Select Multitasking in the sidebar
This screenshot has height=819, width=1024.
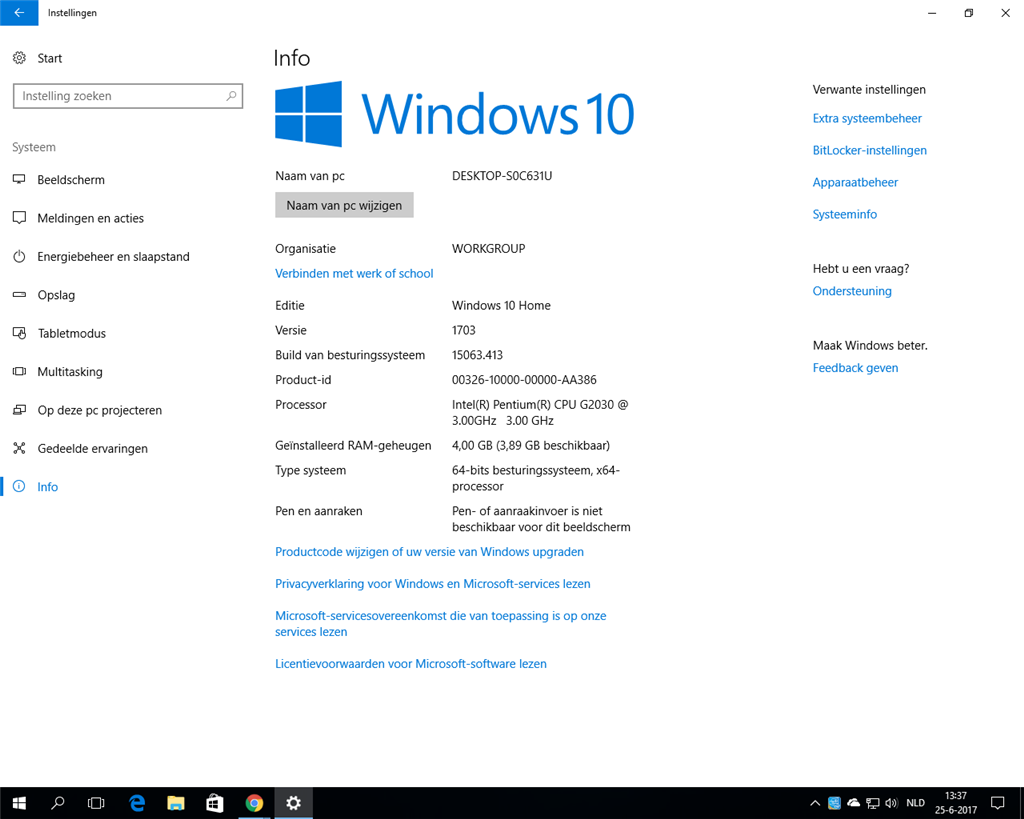click(x=57, y=372)
